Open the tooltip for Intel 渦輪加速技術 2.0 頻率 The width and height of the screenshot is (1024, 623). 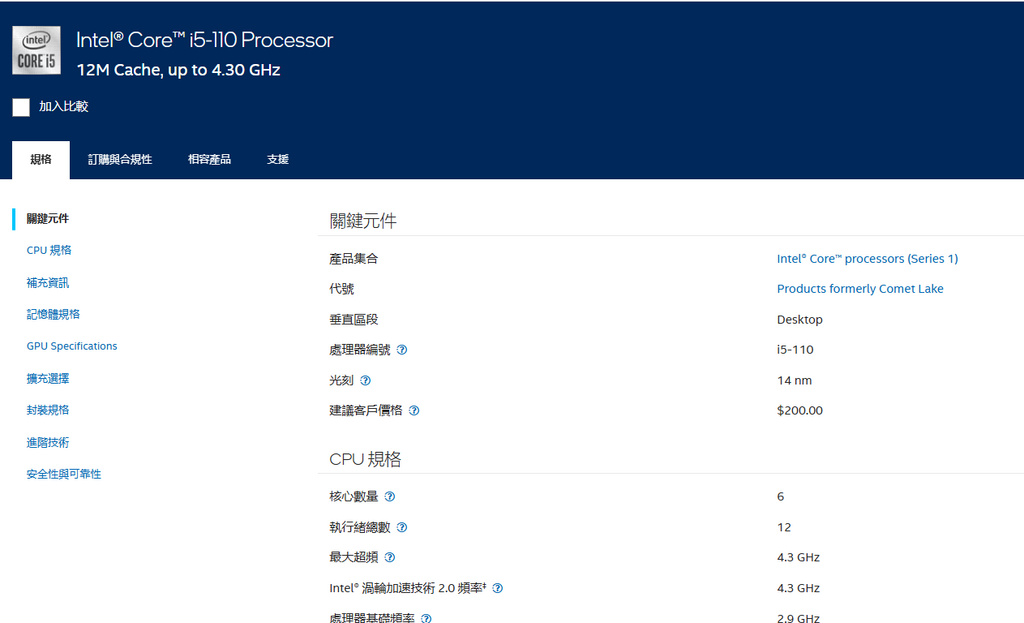point(497,588)
